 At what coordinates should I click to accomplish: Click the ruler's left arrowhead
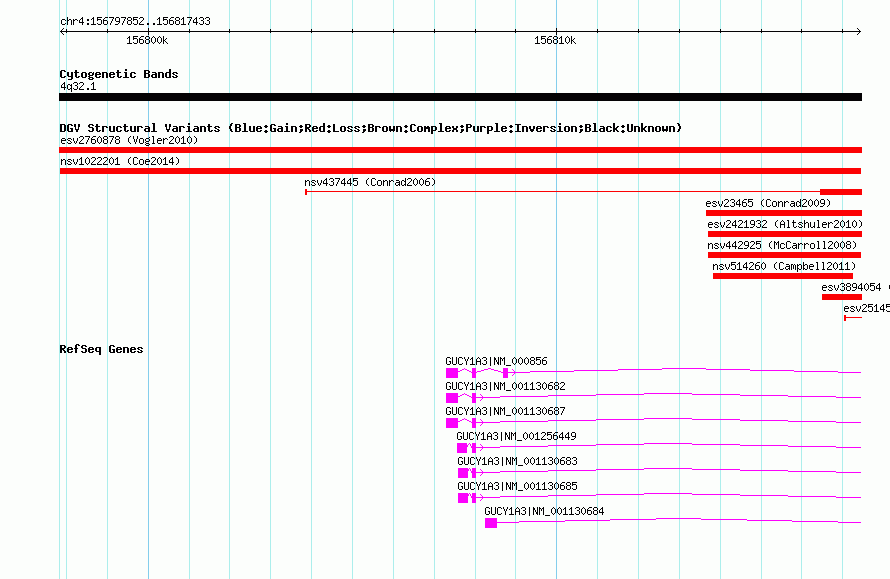pos(63,31)
